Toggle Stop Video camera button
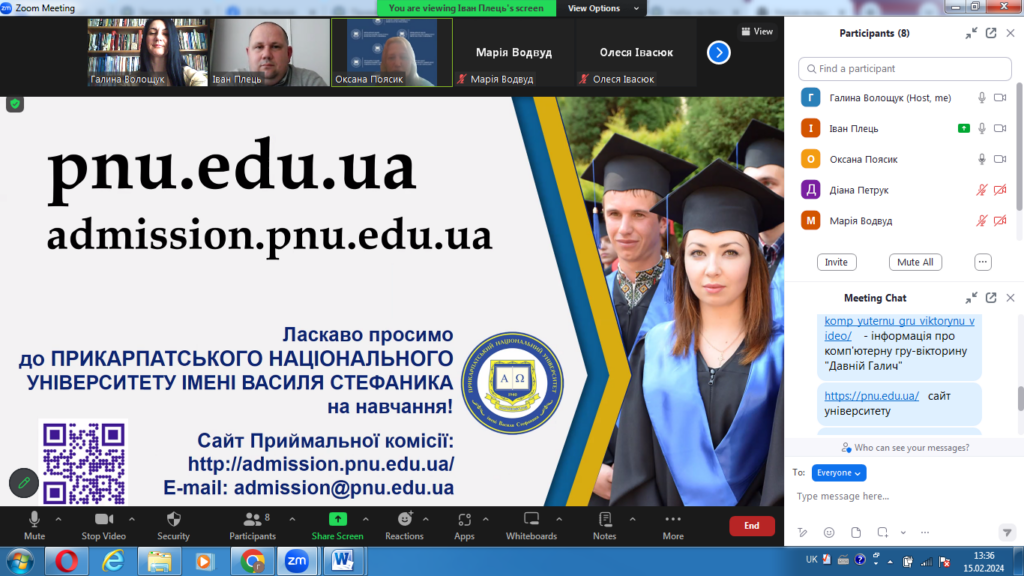This screenshot has height=576, width=1024. click(x=102, y=520)
